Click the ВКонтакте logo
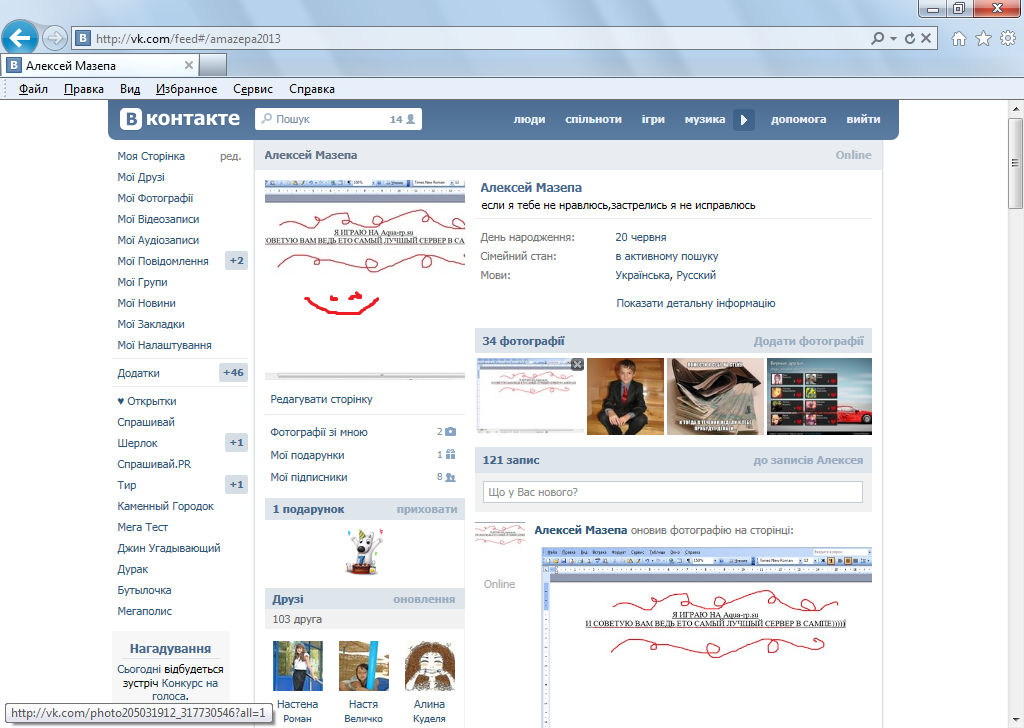 [x=180, y=119]
